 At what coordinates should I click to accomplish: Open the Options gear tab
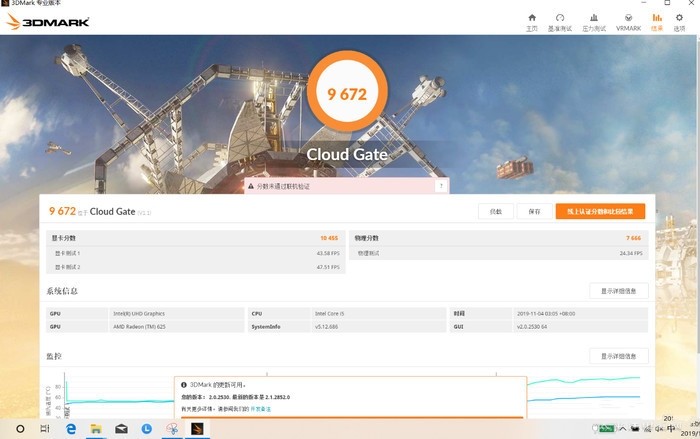tap(679, 22)
